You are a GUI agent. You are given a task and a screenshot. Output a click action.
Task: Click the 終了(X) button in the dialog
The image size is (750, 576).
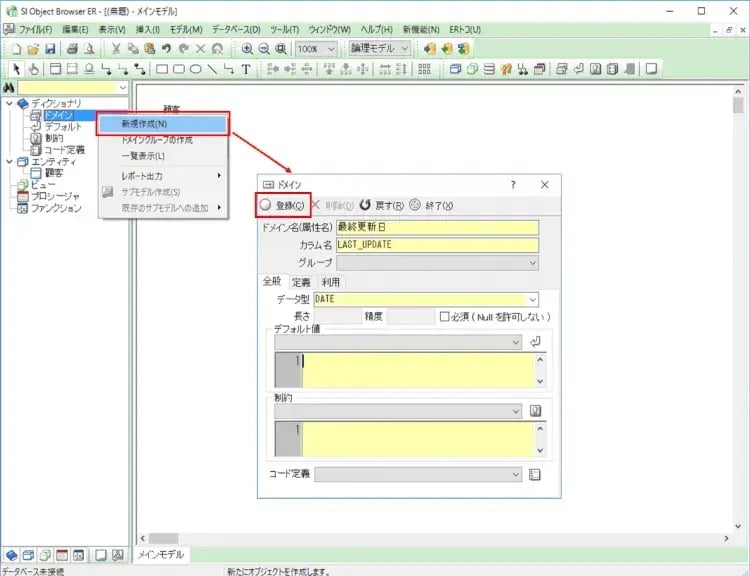coord(431,205)
